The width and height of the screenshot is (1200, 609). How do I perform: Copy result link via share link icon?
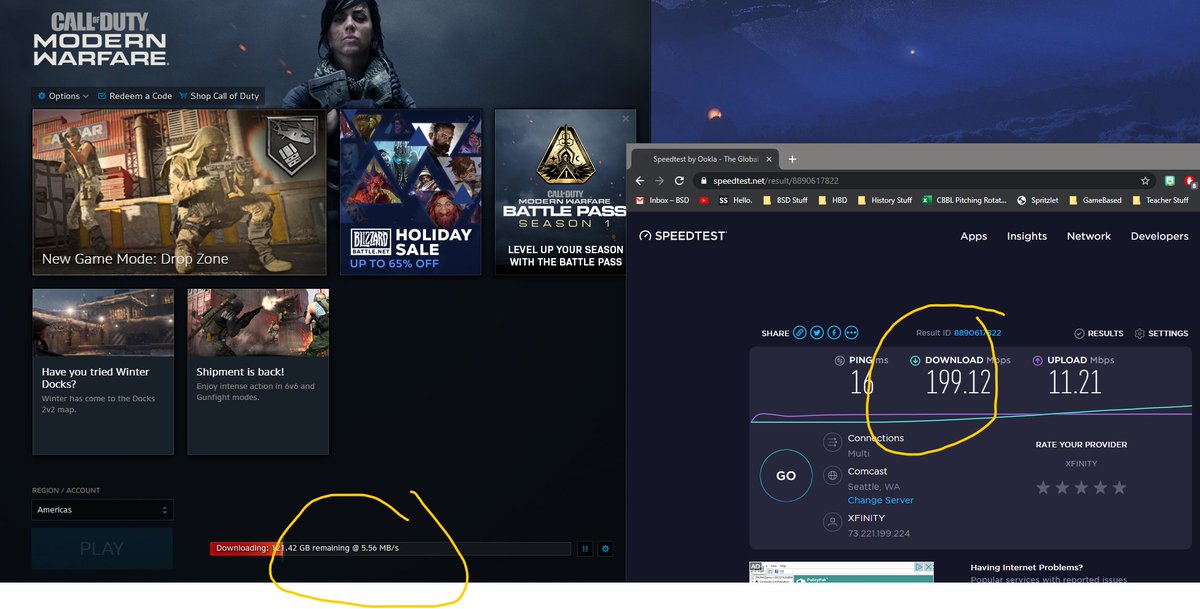pyautogui.click(x=799, y=333)
